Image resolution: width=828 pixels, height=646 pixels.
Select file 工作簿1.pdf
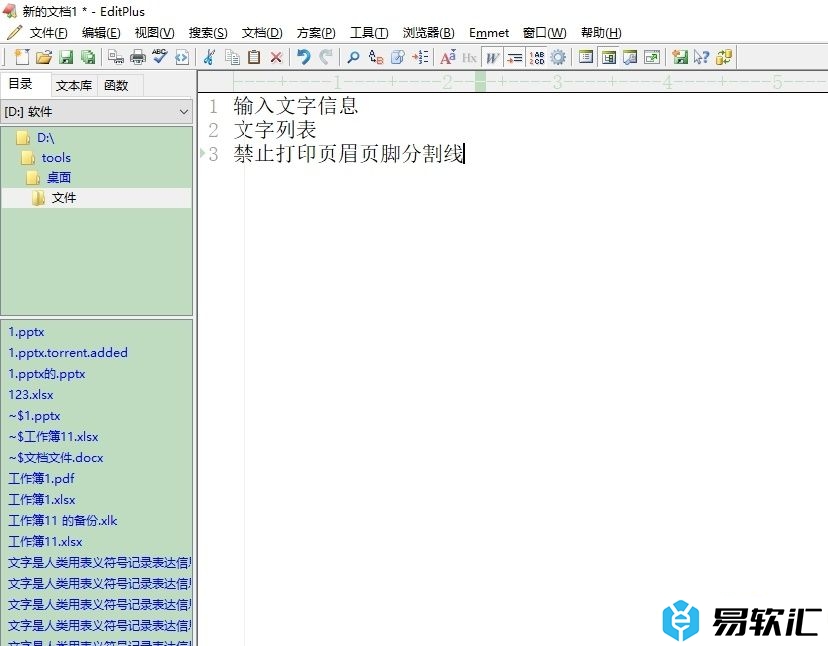pos(41,479)
